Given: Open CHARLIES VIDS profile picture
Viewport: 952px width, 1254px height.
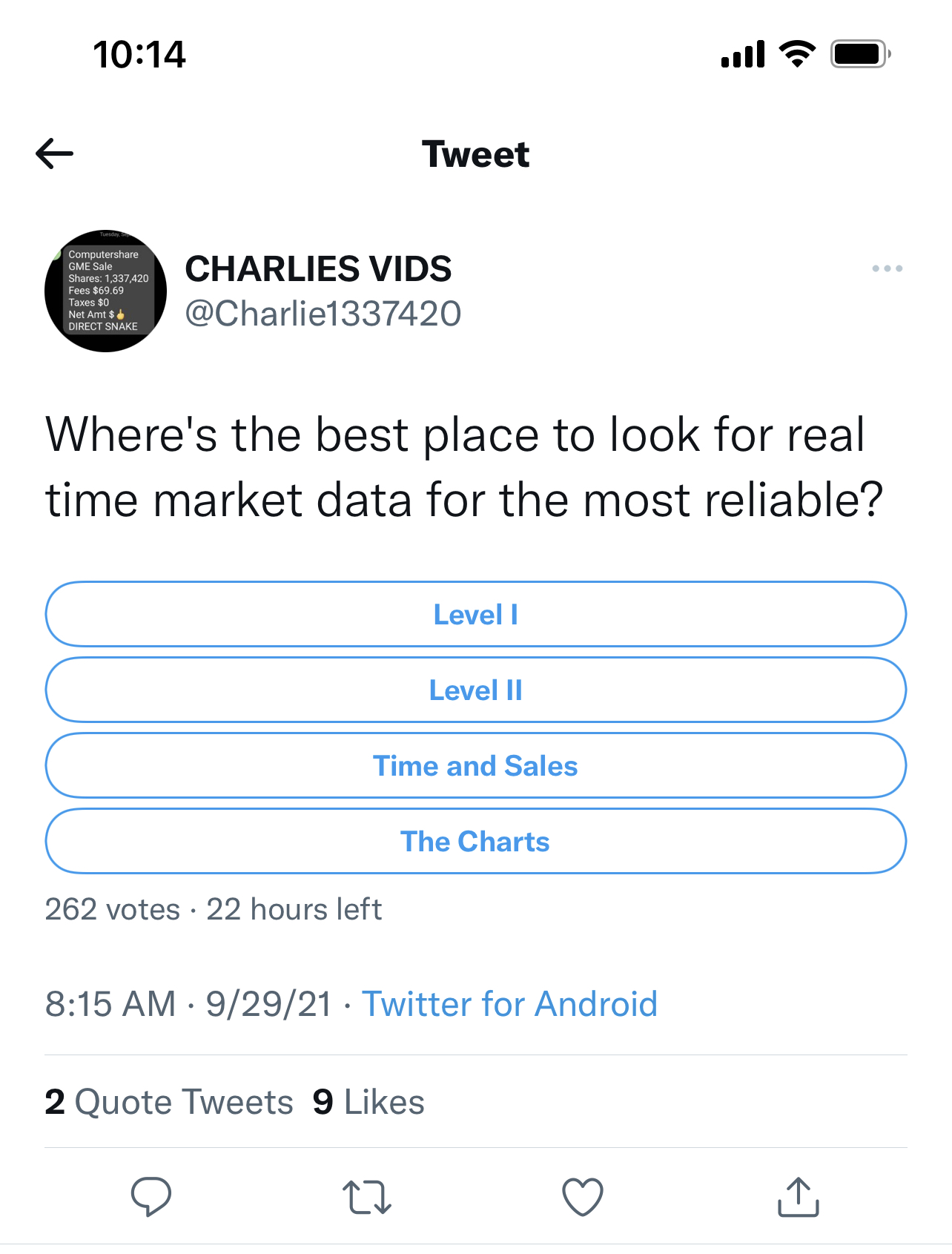Looking at the screenshot, I should 105,291.
